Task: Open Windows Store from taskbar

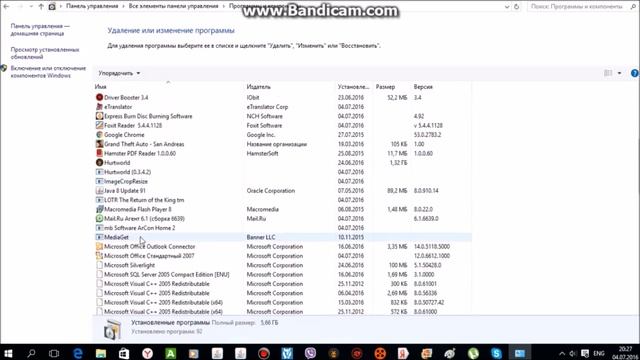Action: [x=124, y=353]
